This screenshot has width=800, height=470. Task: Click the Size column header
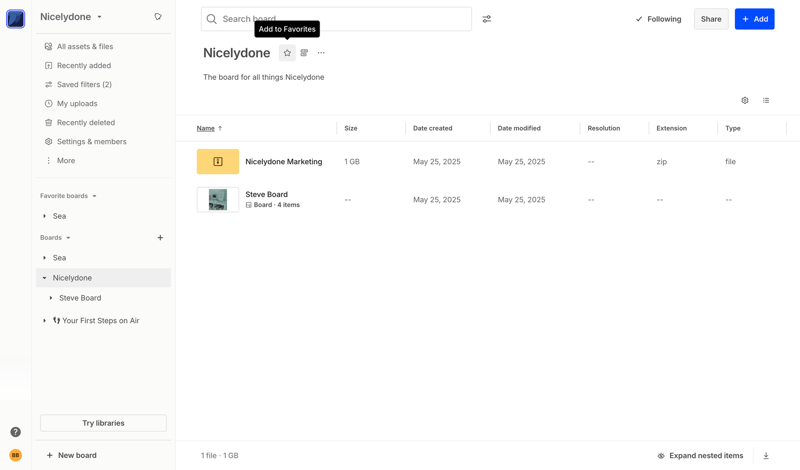pos(351,129)
